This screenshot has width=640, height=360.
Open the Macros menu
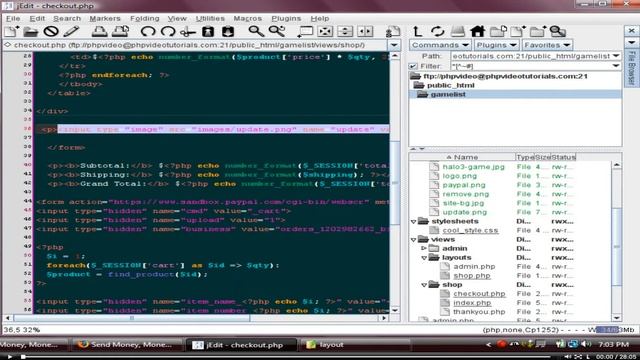[x=247, y=18]
